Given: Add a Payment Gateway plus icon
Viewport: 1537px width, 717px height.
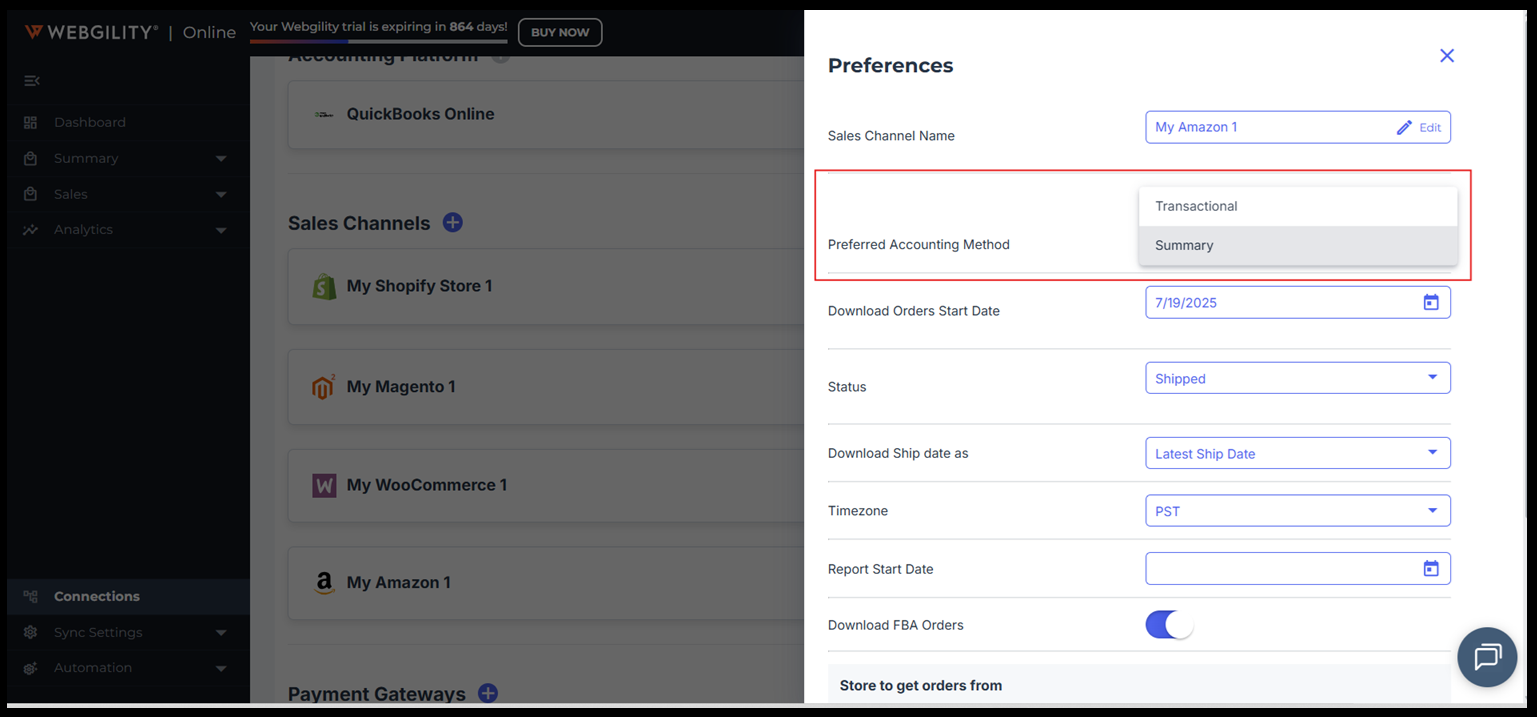Looking at the screenshot, I should (487, 693).
